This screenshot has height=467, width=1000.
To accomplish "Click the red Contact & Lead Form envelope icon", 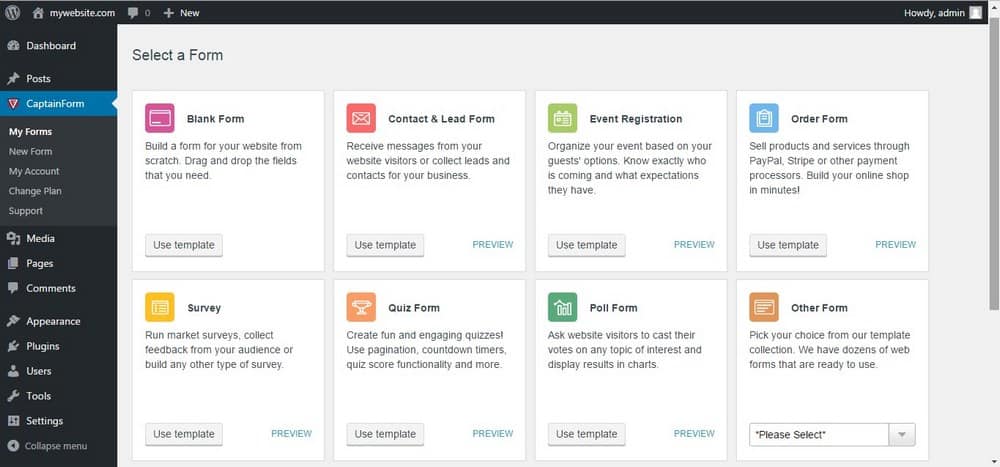I will point(361,118).
